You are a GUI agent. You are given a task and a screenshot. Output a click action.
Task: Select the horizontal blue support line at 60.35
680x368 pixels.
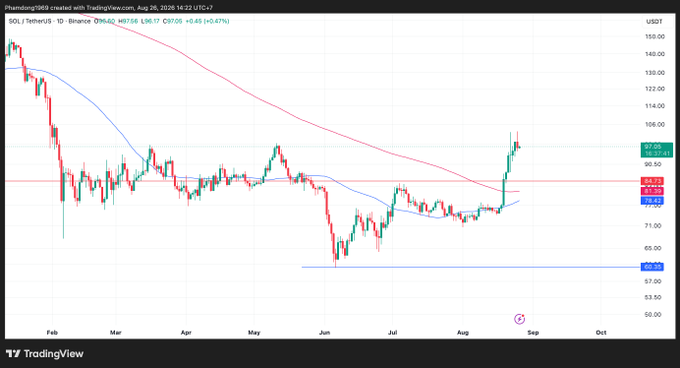pos(471,267)
